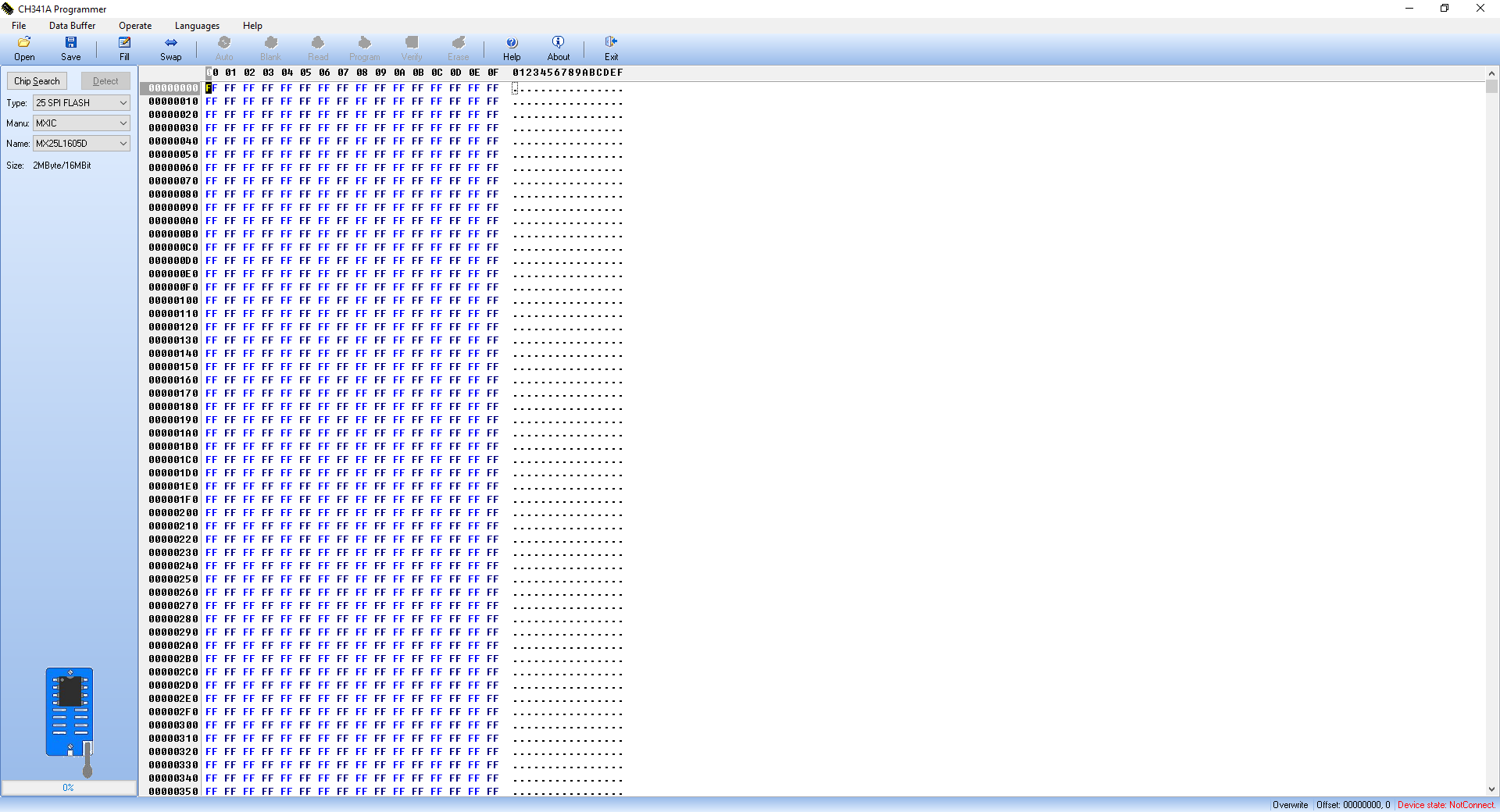This screenshot has height=812, width=1500.
Task: Click the Blank check toolbar icon
Action: (270, 48)
